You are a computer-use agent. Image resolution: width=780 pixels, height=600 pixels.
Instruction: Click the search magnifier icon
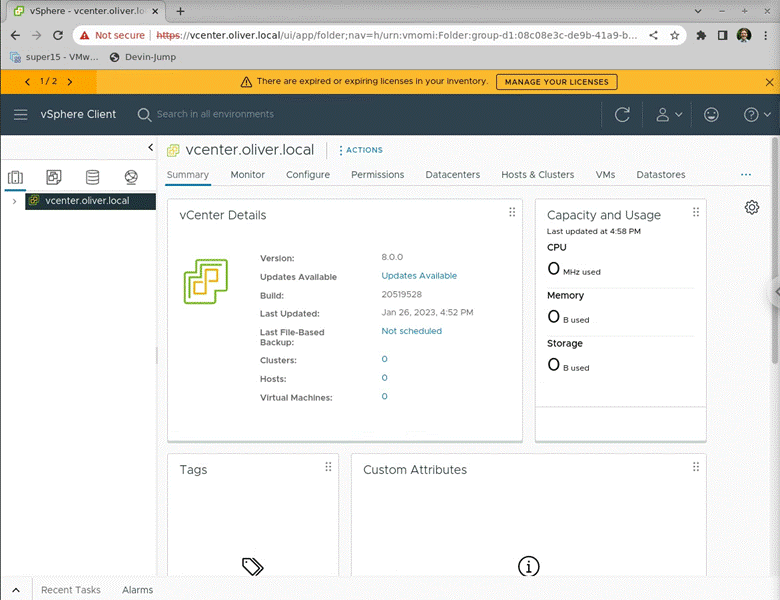pos(144,114)
